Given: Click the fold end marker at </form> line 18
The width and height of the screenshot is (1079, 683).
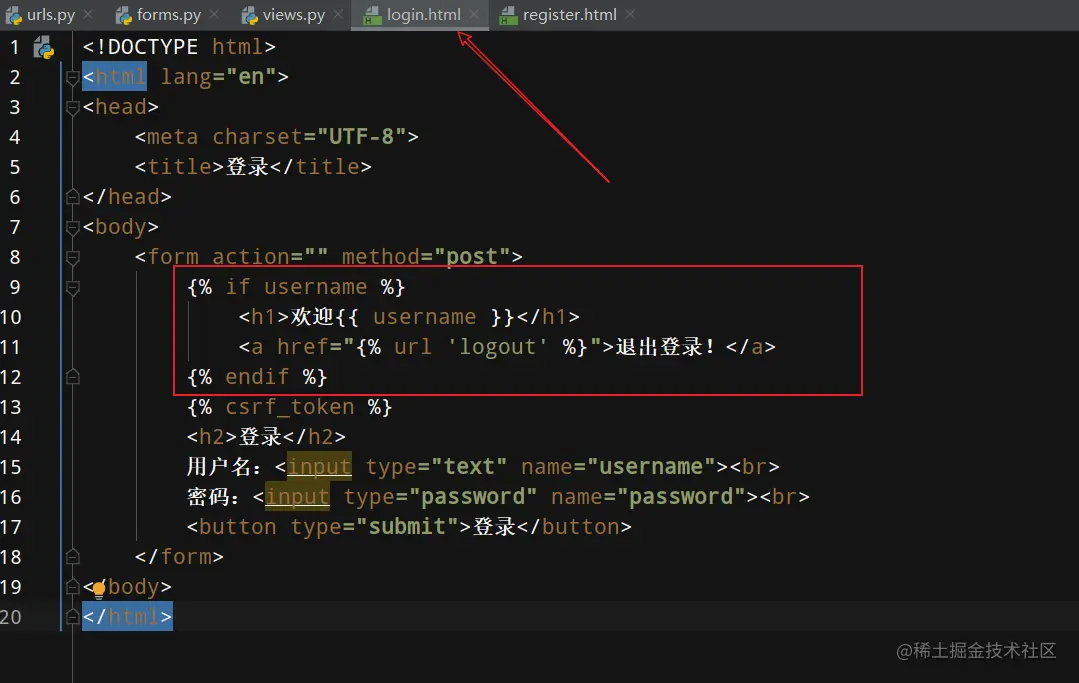Looking at the screenshot, I should (x=72, y=557).
